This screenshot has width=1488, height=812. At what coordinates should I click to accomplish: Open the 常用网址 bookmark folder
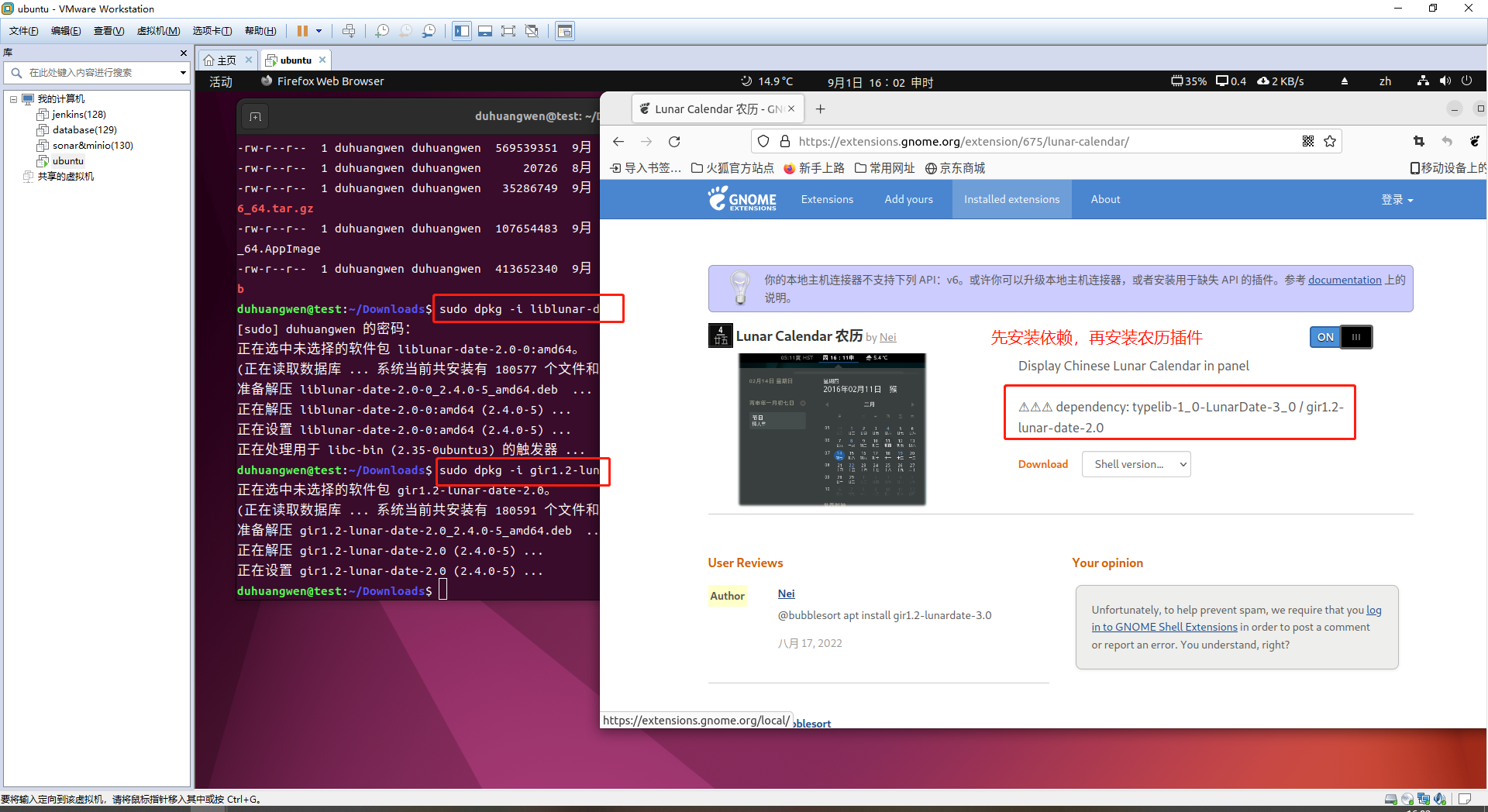tap(884, 168)
